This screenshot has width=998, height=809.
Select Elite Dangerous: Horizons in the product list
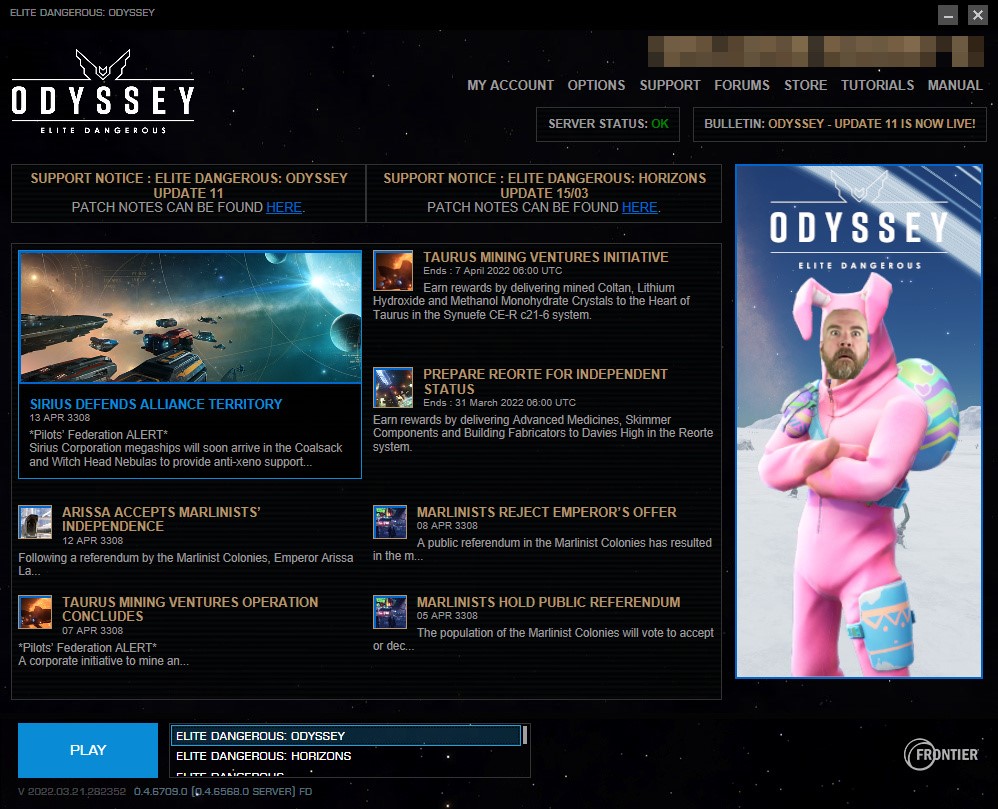[346, 756]
